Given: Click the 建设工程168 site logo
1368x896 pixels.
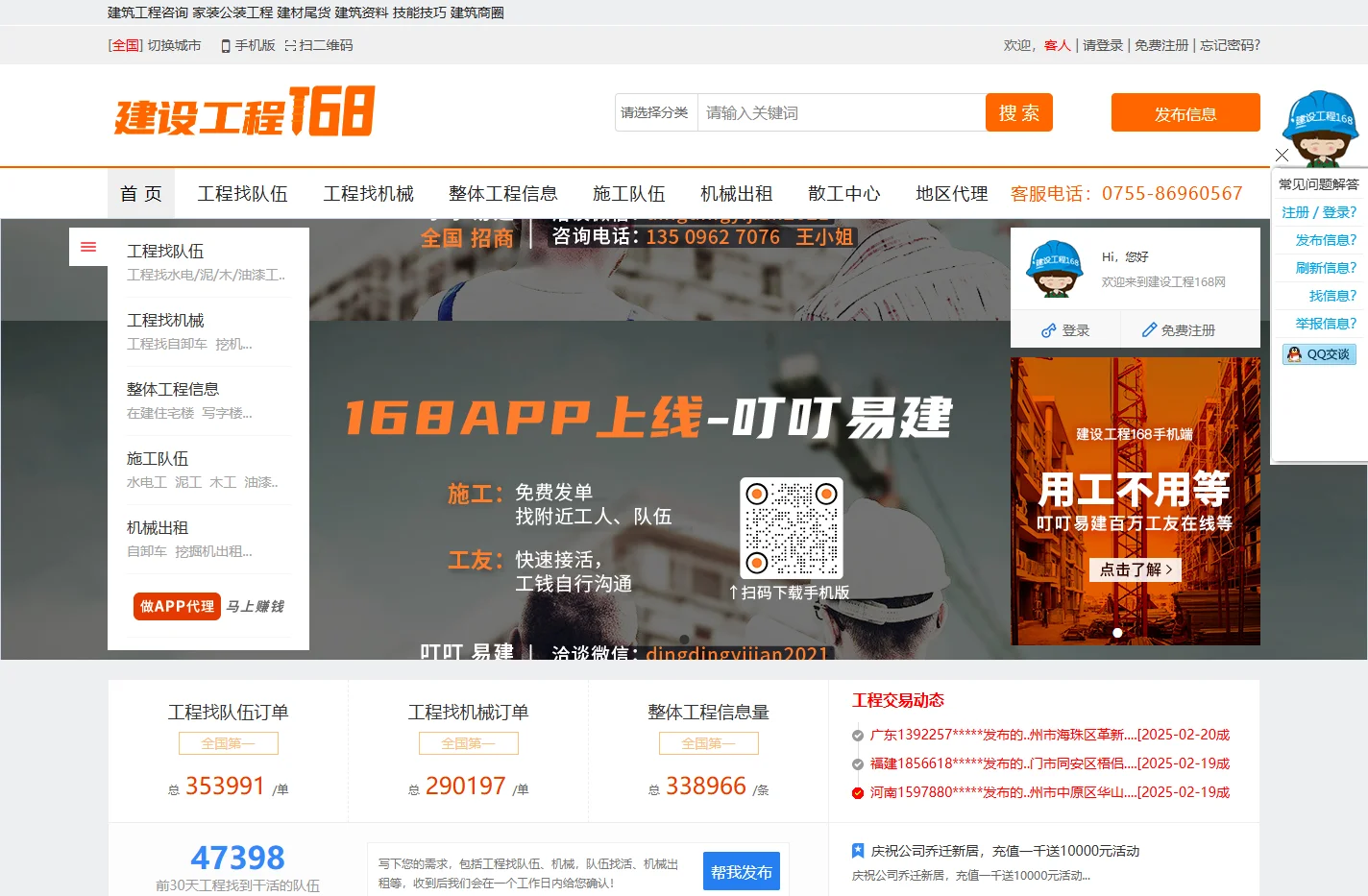Looking at the screenshot, I should tap(244, 112).
